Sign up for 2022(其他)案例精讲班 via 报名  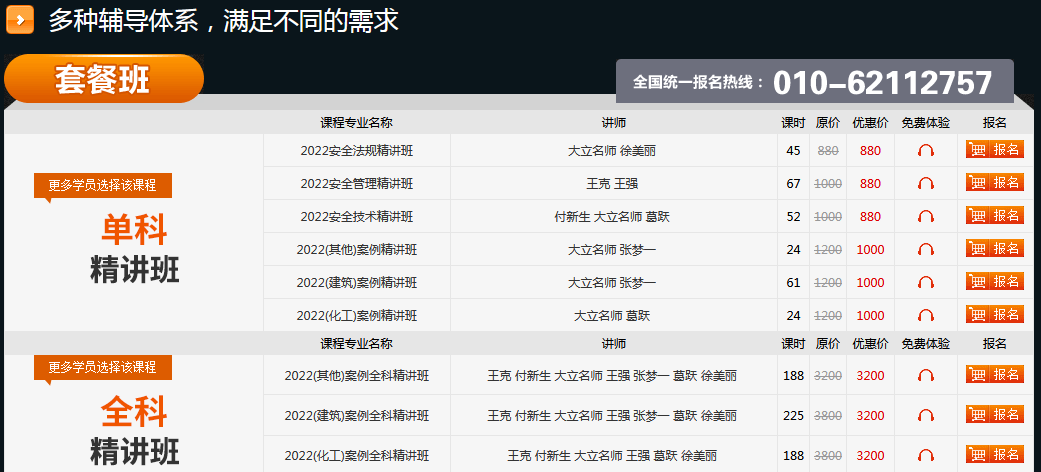(x=995, y=248)
